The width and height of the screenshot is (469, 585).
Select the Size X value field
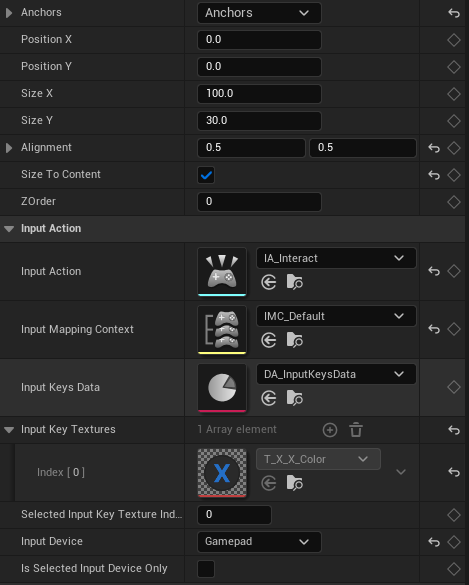click(259, 94)
